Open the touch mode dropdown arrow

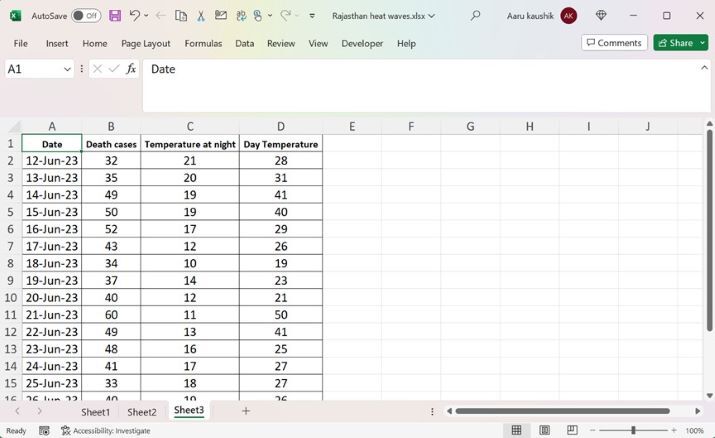coord(270,16)
